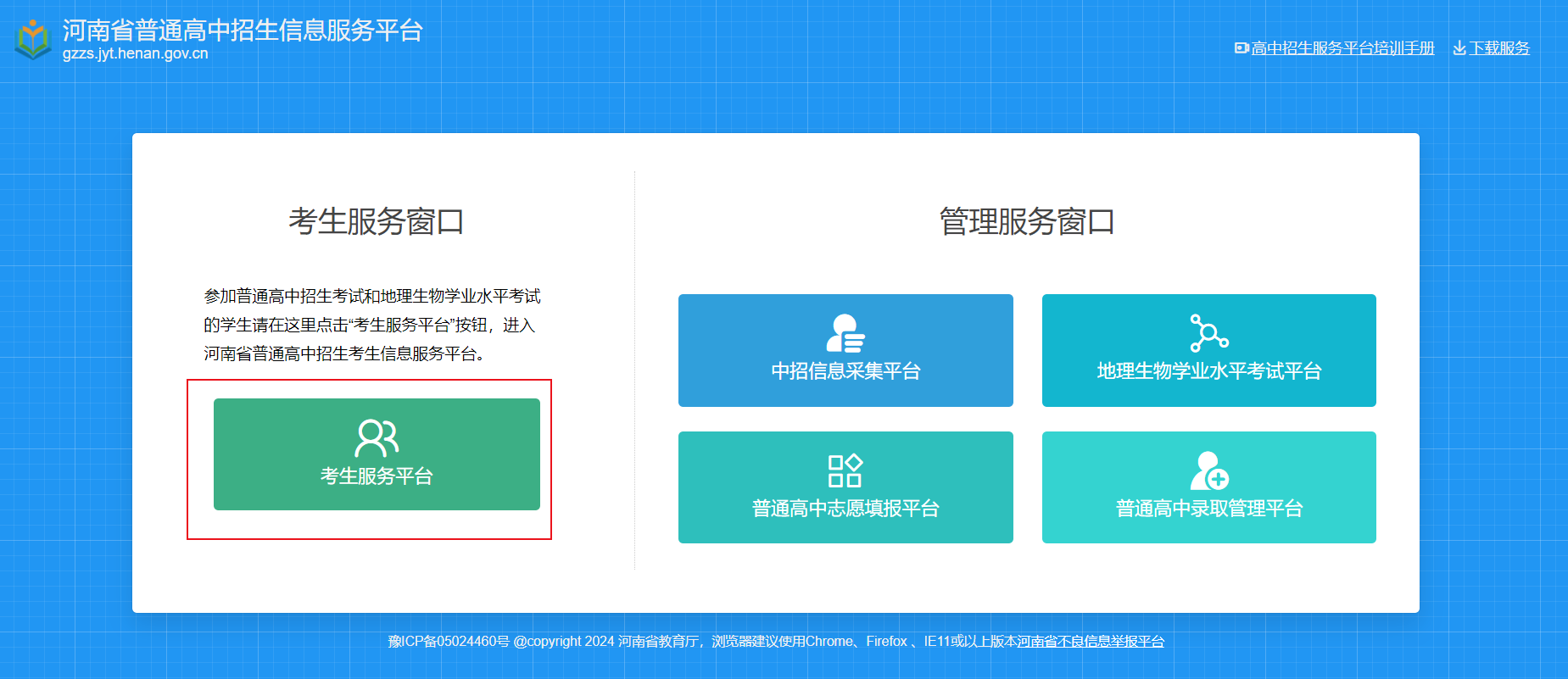This screenshot has height=679, width=1568.
Task: Click the 考生服务窗口 heading
Action: tap(377, 222)
